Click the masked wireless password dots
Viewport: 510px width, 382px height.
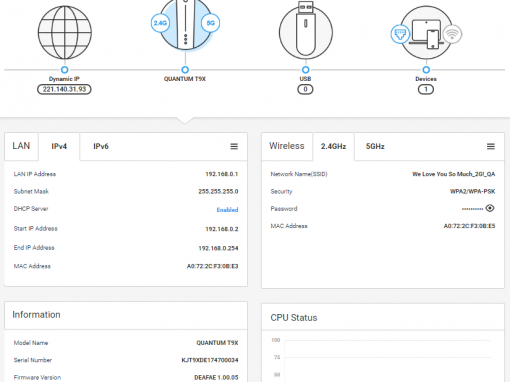[472, 209]
